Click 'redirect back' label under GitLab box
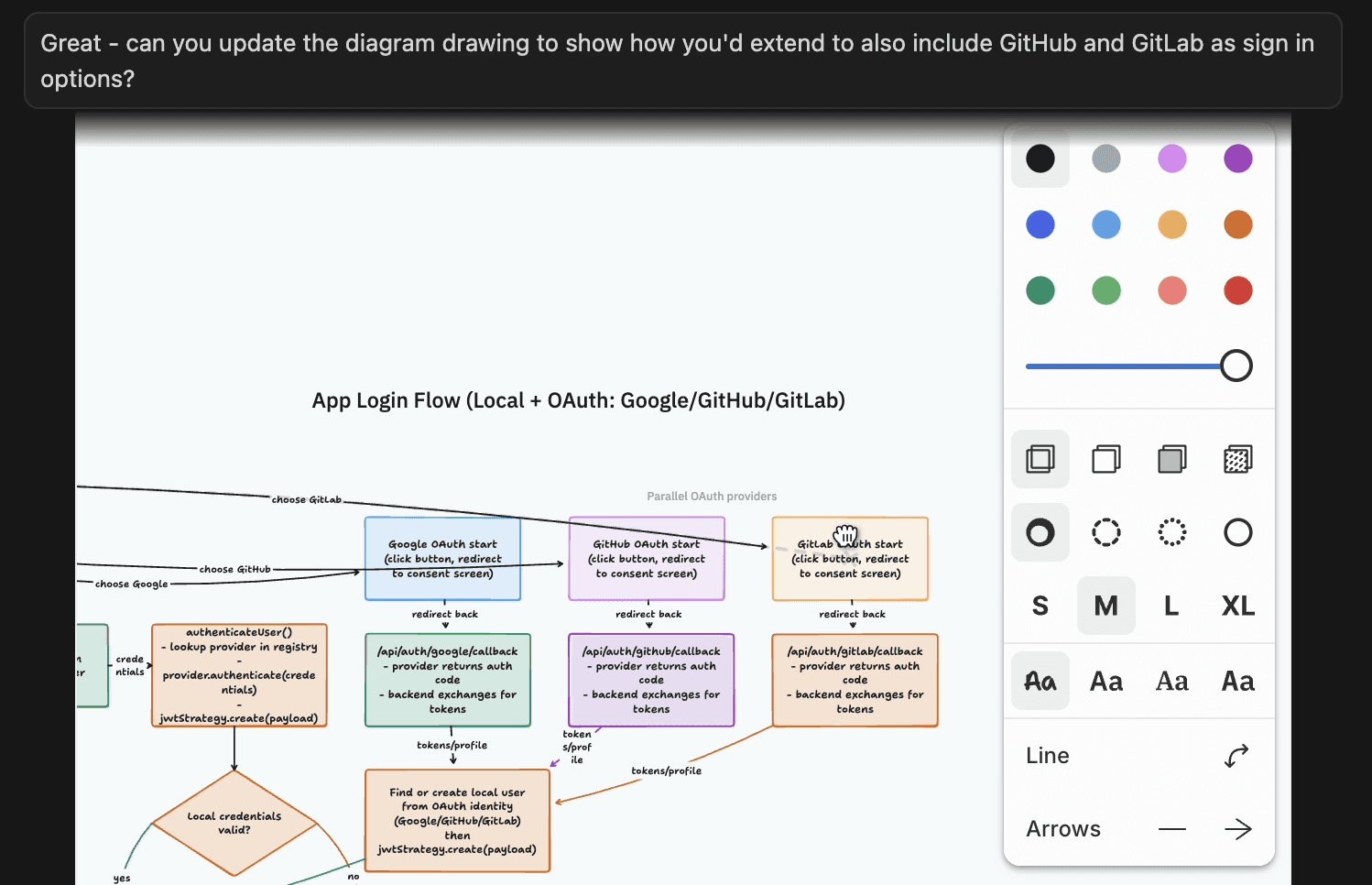 [853, 615]
